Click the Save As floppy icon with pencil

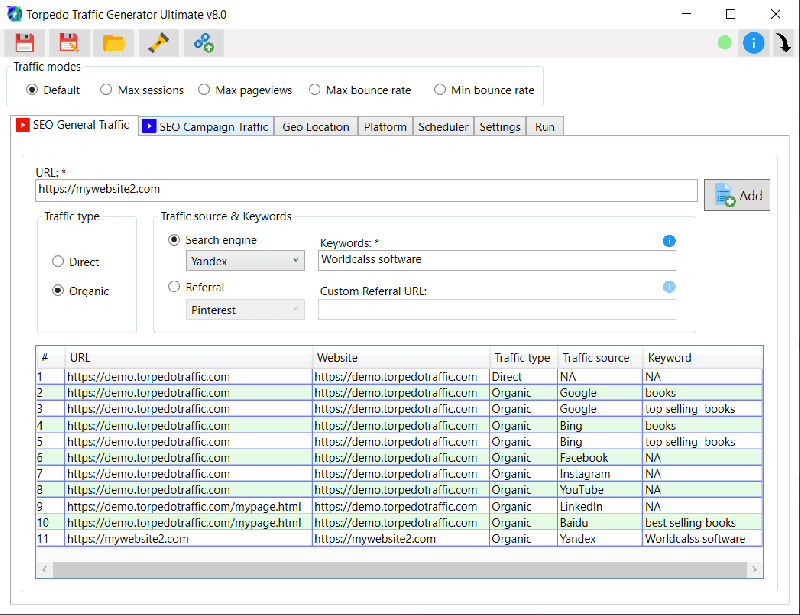click(69, 43)
